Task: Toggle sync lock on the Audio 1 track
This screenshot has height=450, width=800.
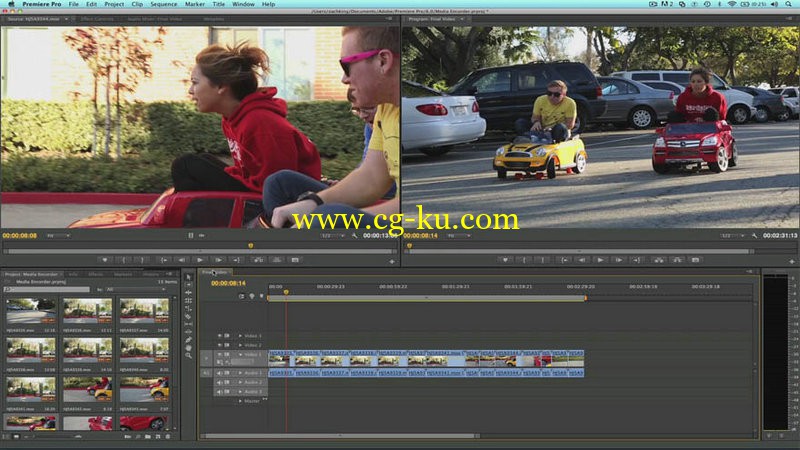Action: (227, 373)
